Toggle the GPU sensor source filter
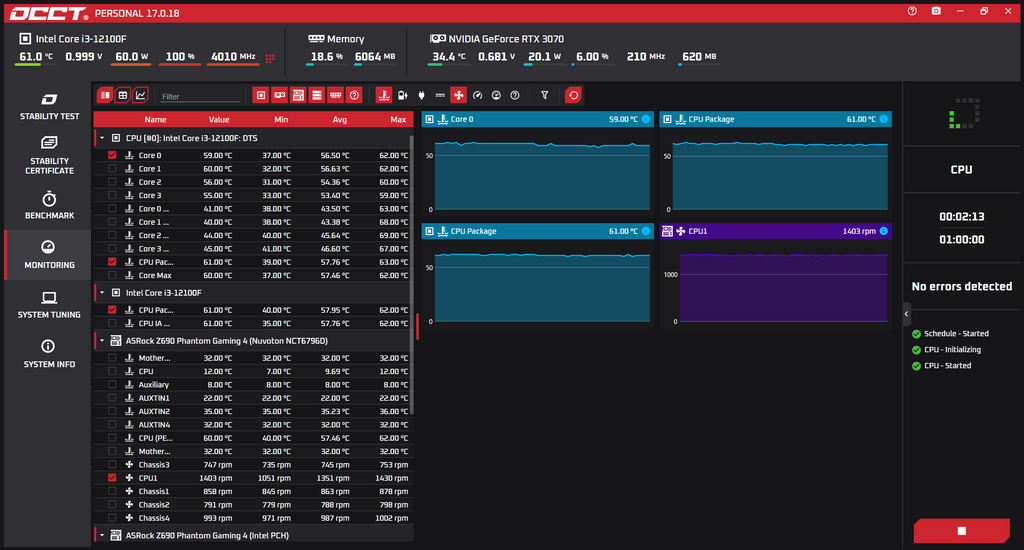 coord(280,95)
